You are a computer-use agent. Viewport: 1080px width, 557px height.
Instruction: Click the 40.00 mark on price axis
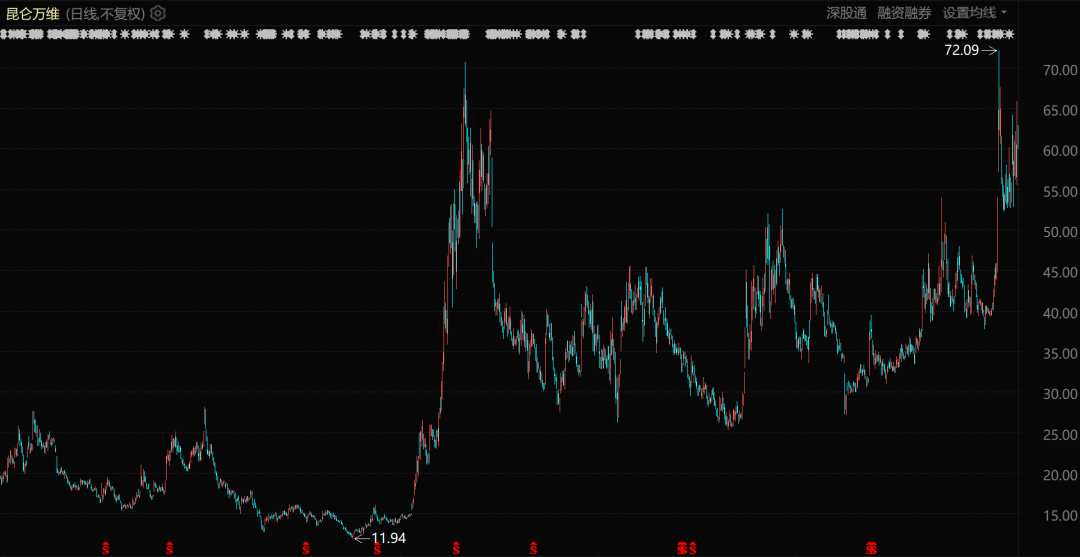1058,313
